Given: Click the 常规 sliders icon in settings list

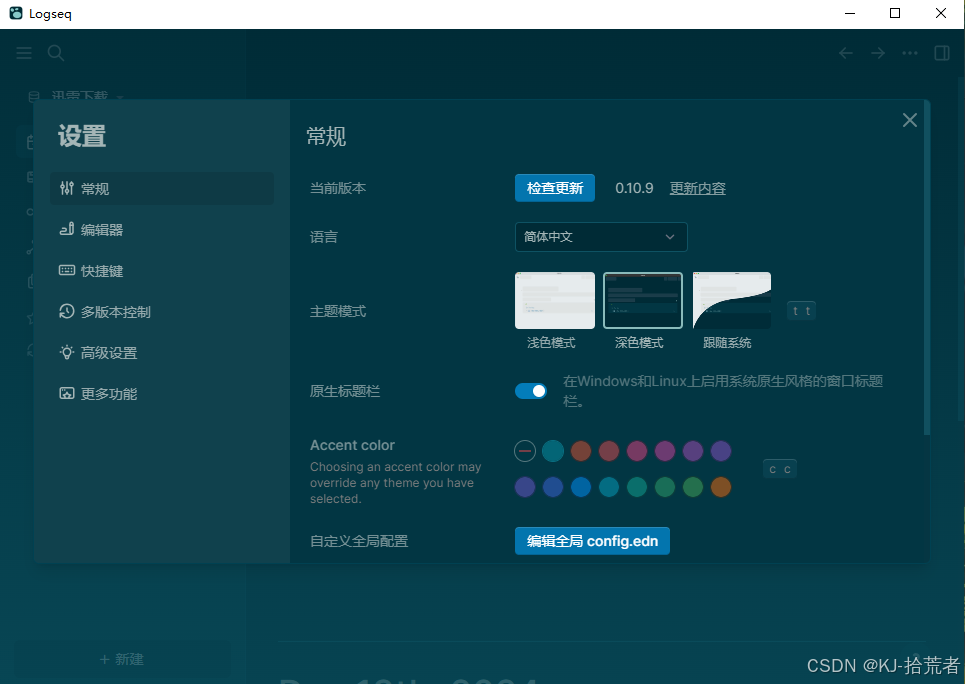Looking at the screenshot, I should [66, 188].
